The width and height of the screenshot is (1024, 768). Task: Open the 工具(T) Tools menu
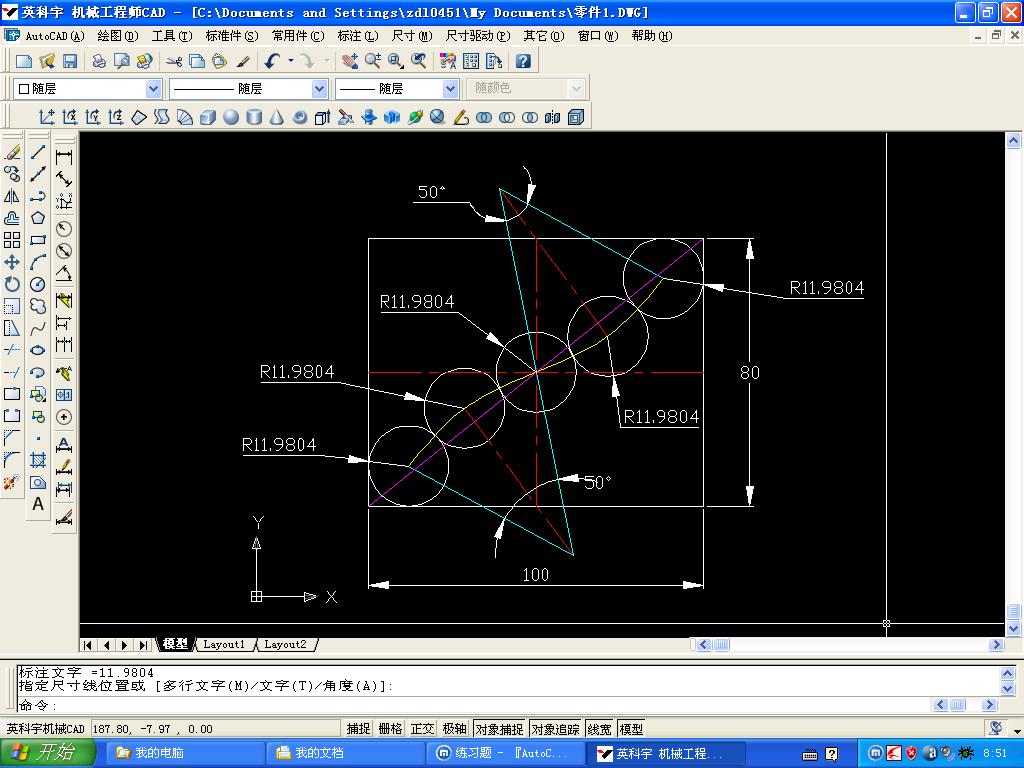pos(172,36)
